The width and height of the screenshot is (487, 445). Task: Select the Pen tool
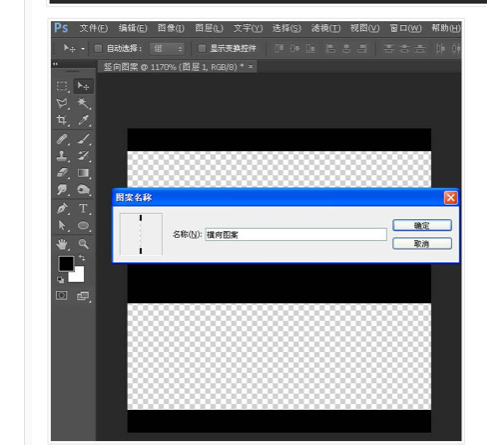[x=62, y=208]
